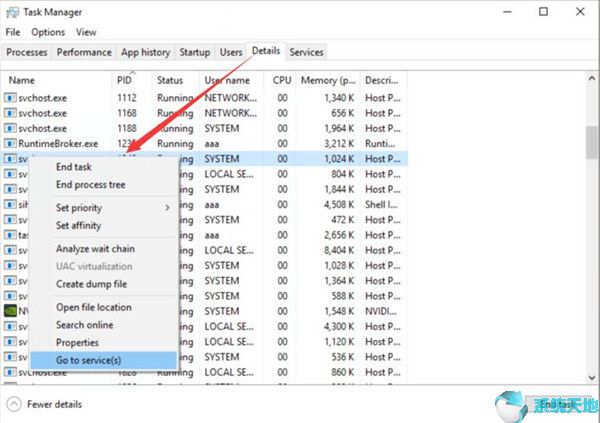The height and width of the screenshot is (423, 600).
Task: Switch to the Performance tab
Action: [84, 52]
